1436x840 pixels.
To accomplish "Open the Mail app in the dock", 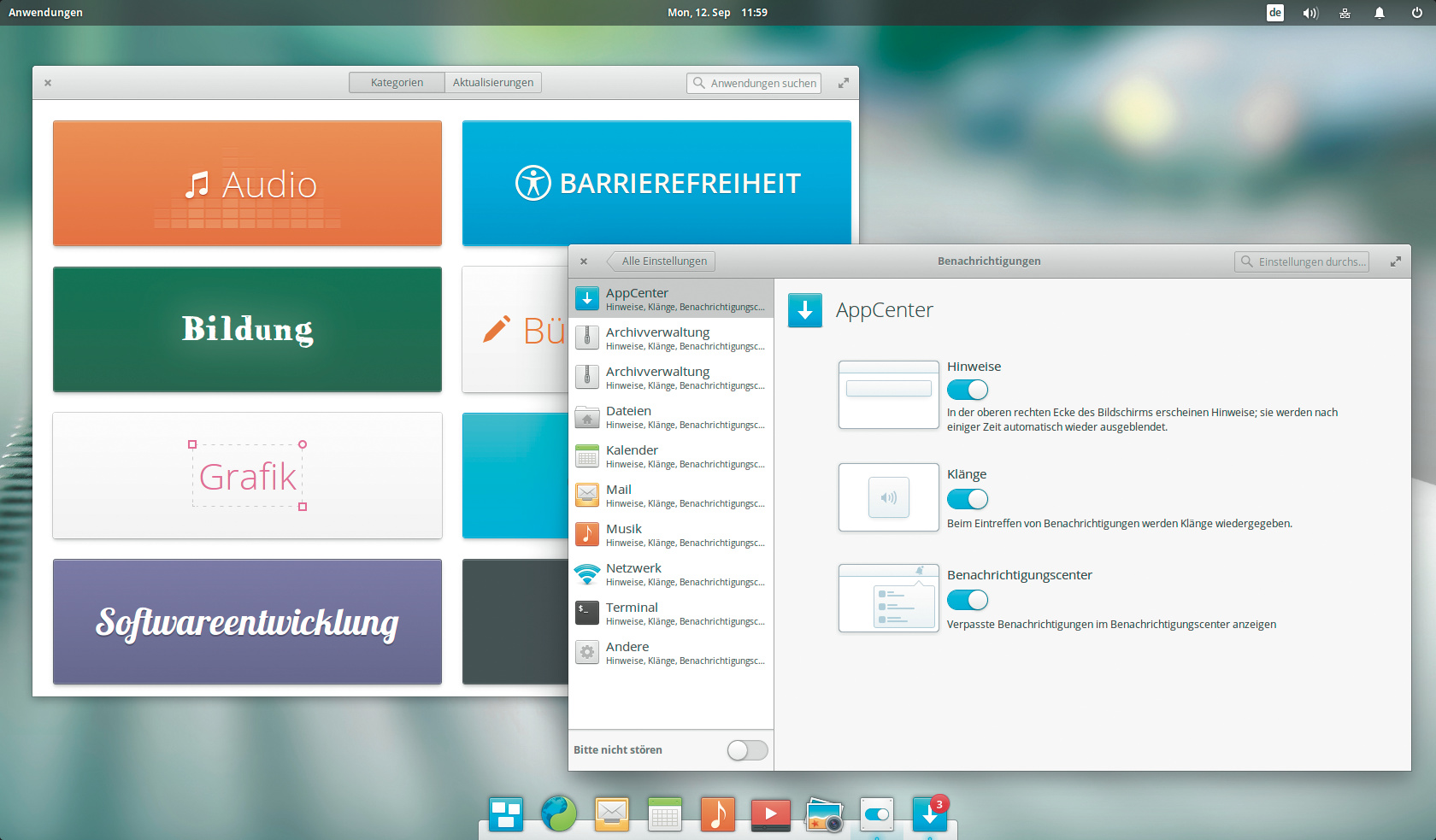I will click(x=612, y=814).
